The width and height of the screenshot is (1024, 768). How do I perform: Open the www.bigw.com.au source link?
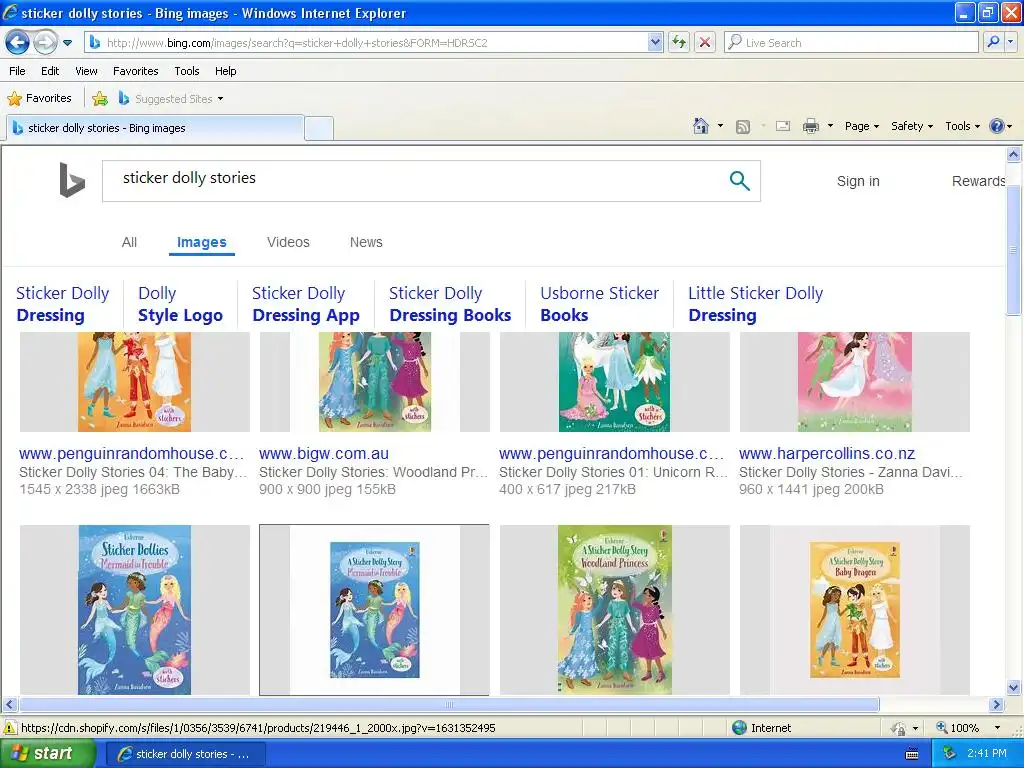coord(324,453)
